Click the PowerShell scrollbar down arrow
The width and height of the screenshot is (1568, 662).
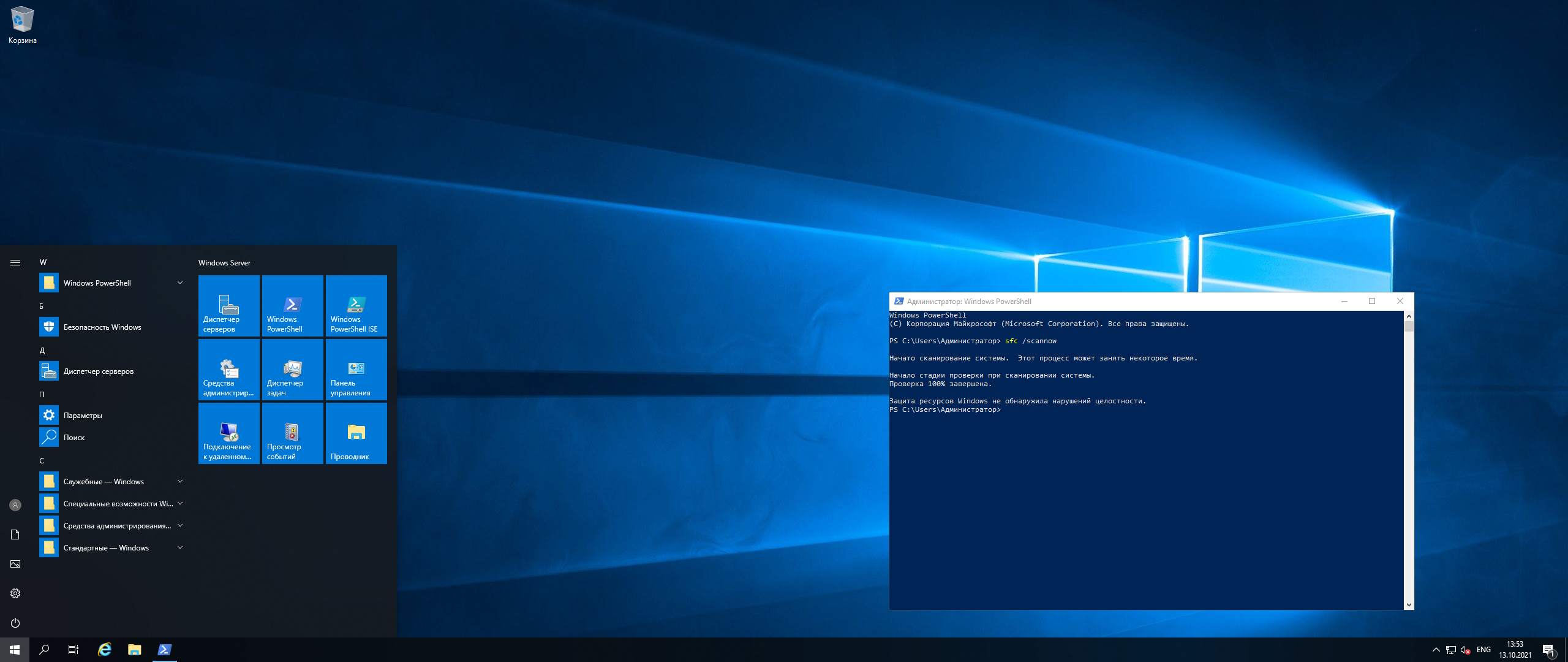pos(1409,604)
